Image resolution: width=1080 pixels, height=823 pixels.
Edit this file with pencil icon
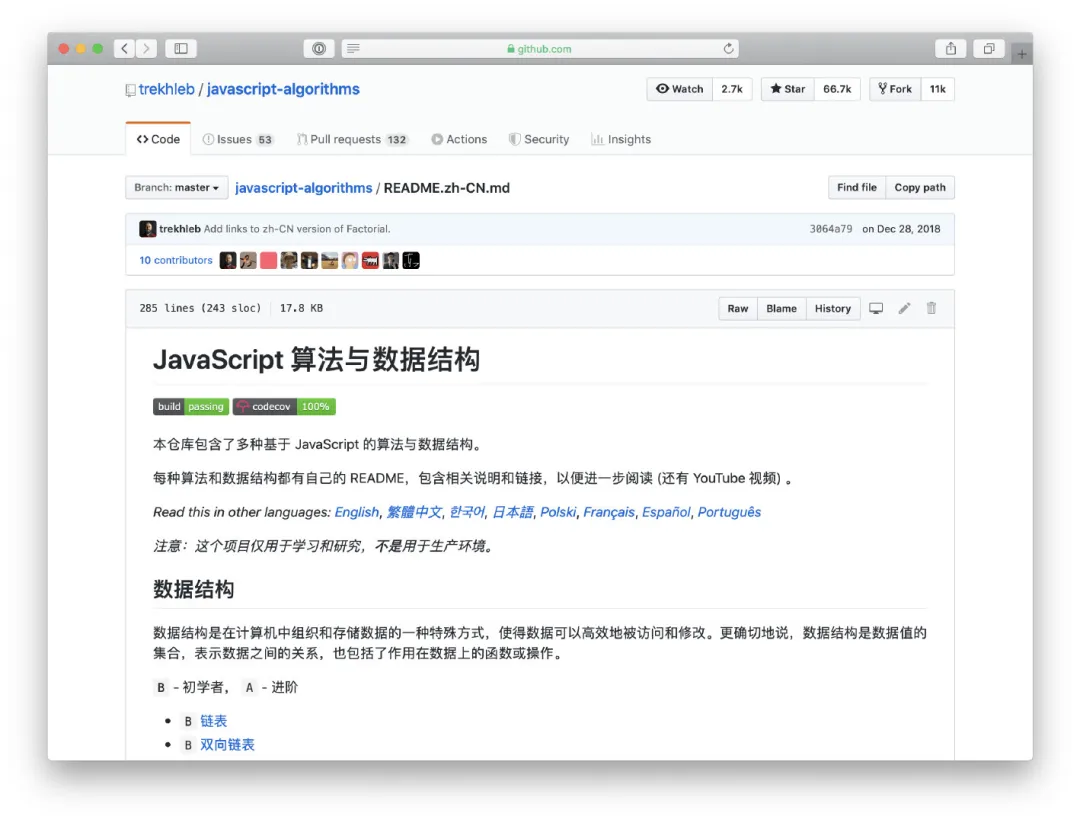tap(904, 308)
